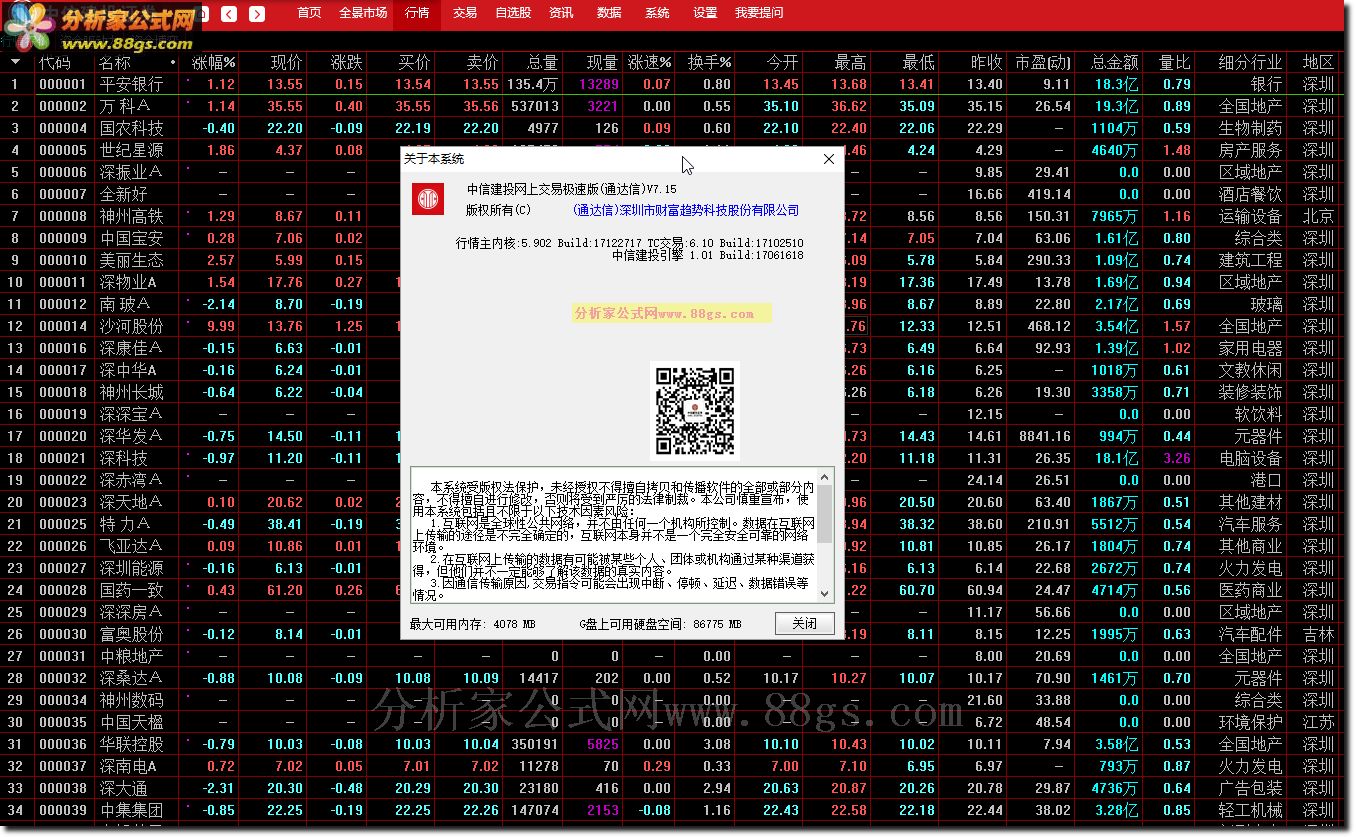Sort by the 地区 column header
The image size is (1356, 837).
click(1318, 62)
